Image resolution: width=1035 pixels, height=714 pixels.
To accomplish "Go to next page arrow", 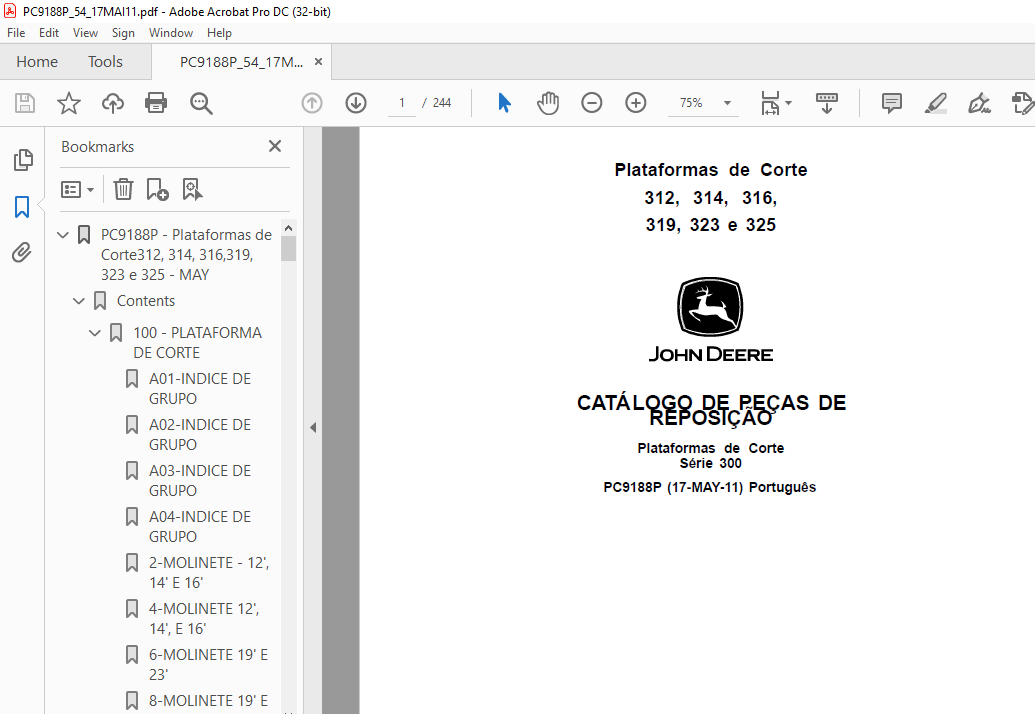I will coord(356,103).
